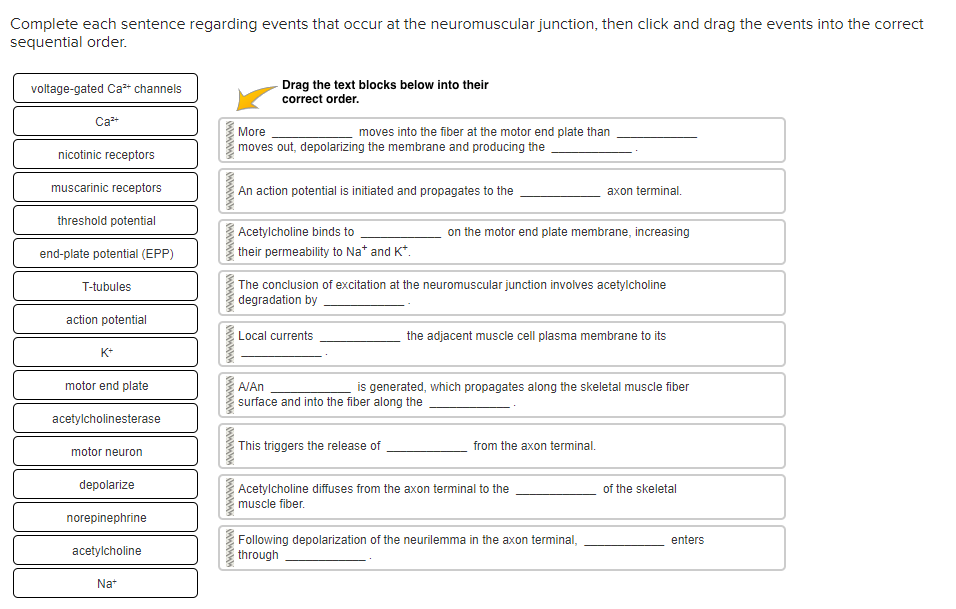The width and height of the screenshot is (956, 609).
Task: Select the "T-tubules" text block
Action: coord(104,286)
